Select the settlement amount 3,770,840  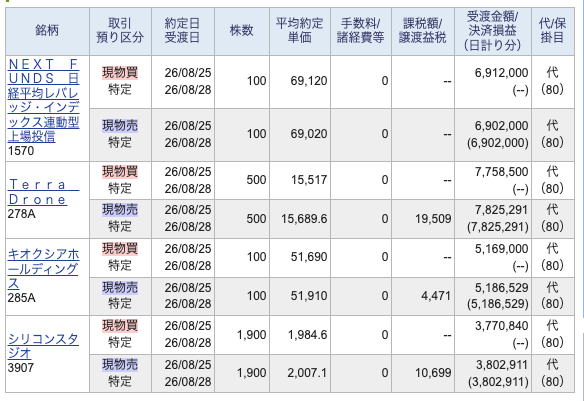501,326
